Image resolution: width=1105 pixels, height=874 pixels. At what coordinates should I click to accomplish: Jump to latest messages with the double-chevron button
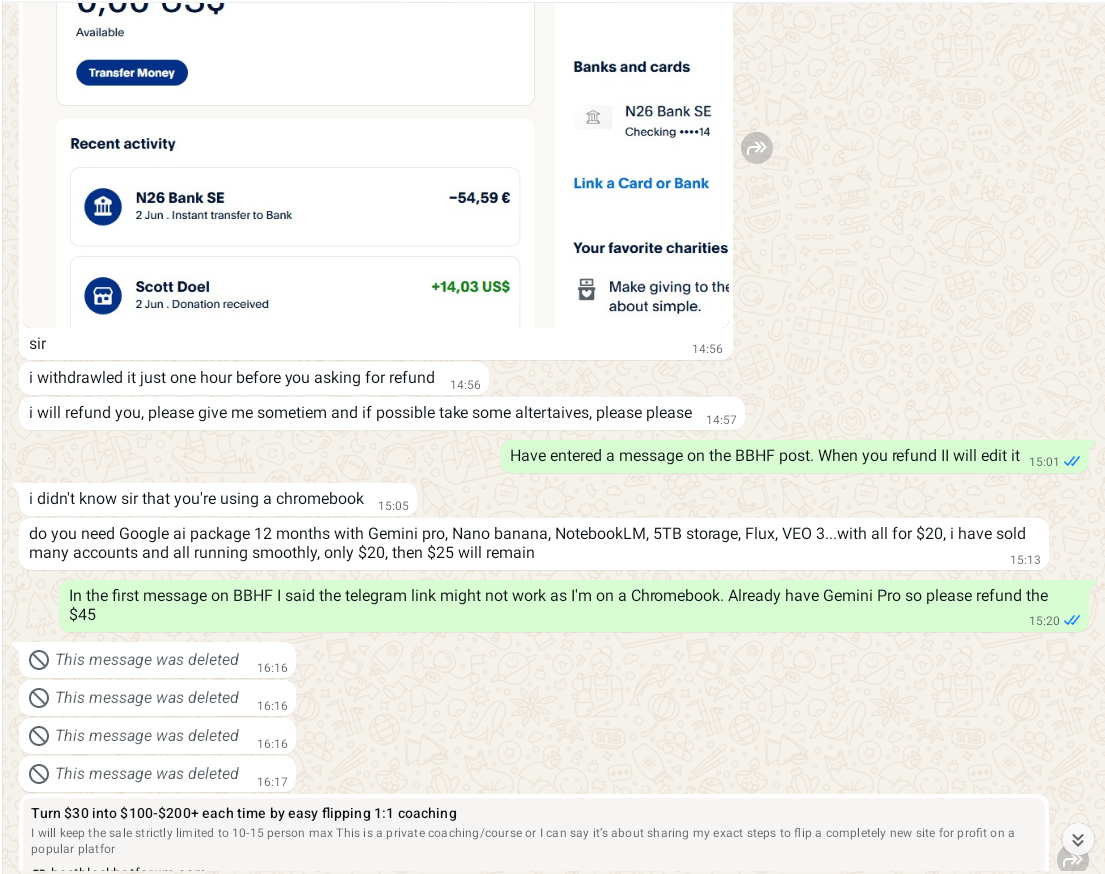1078,839
